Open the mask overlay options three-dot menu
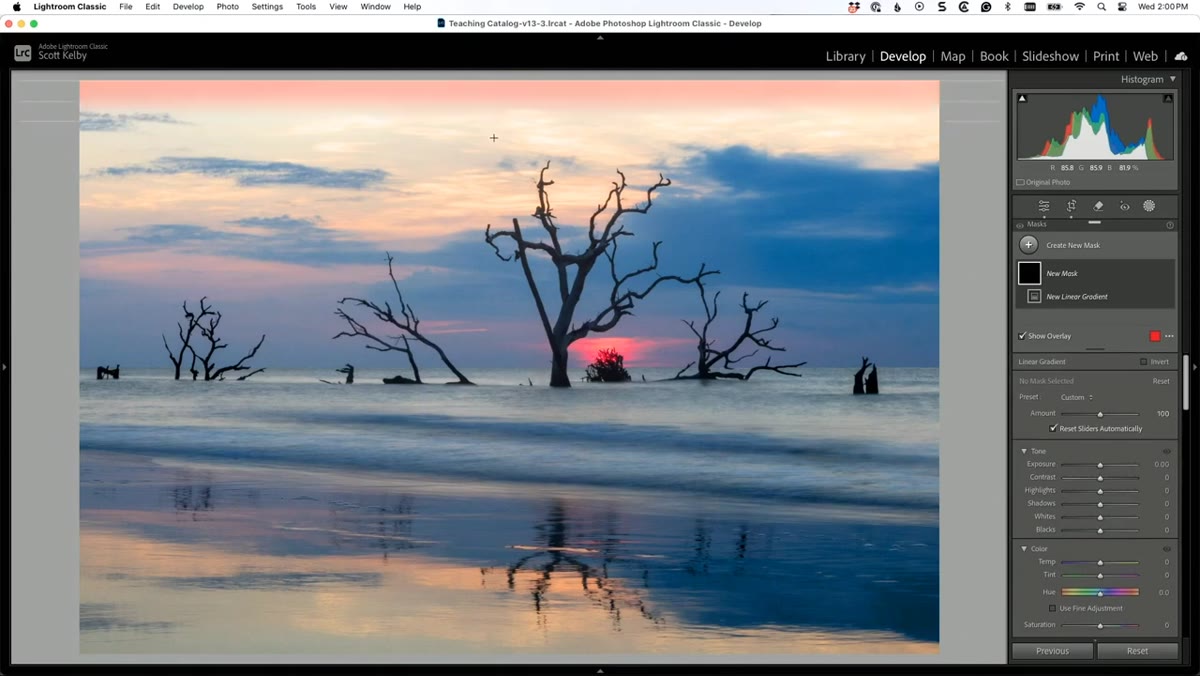 coord(1169,336)
